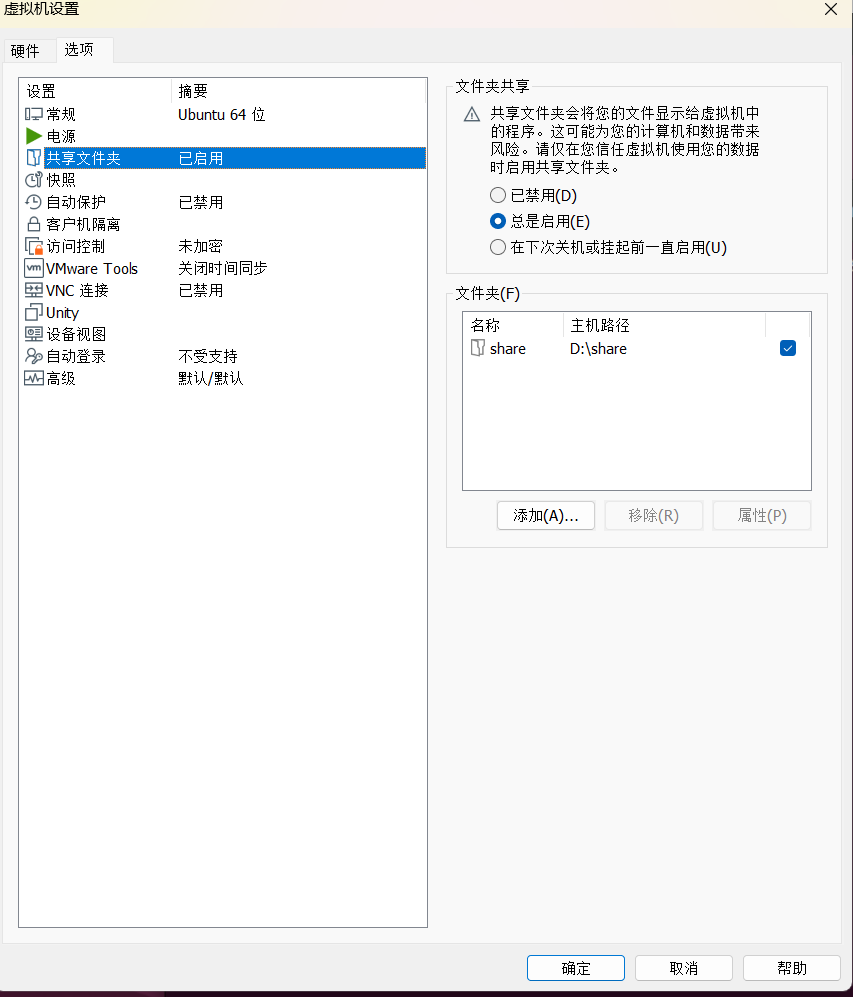Click the 设备视图 appliance view icon

click(34, 334)
